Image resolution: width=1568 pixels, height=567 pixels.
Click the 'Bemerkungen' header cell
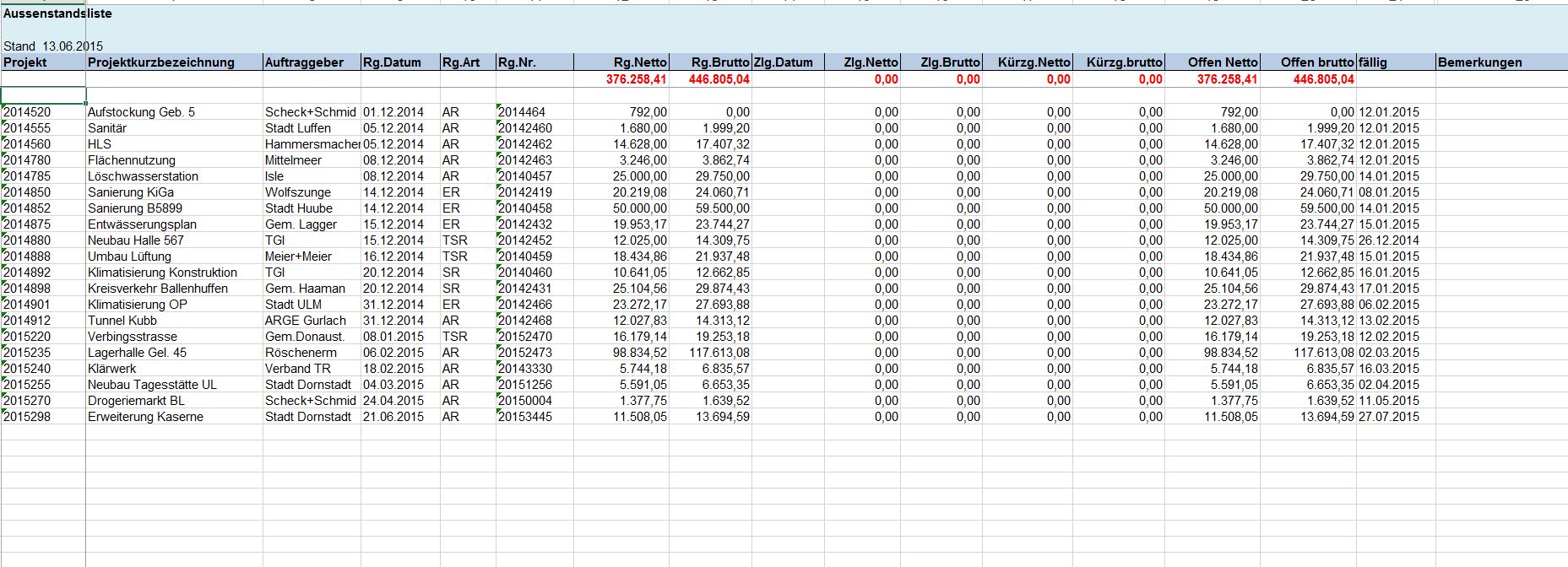pyautogui.click(x=1479, y=62)
